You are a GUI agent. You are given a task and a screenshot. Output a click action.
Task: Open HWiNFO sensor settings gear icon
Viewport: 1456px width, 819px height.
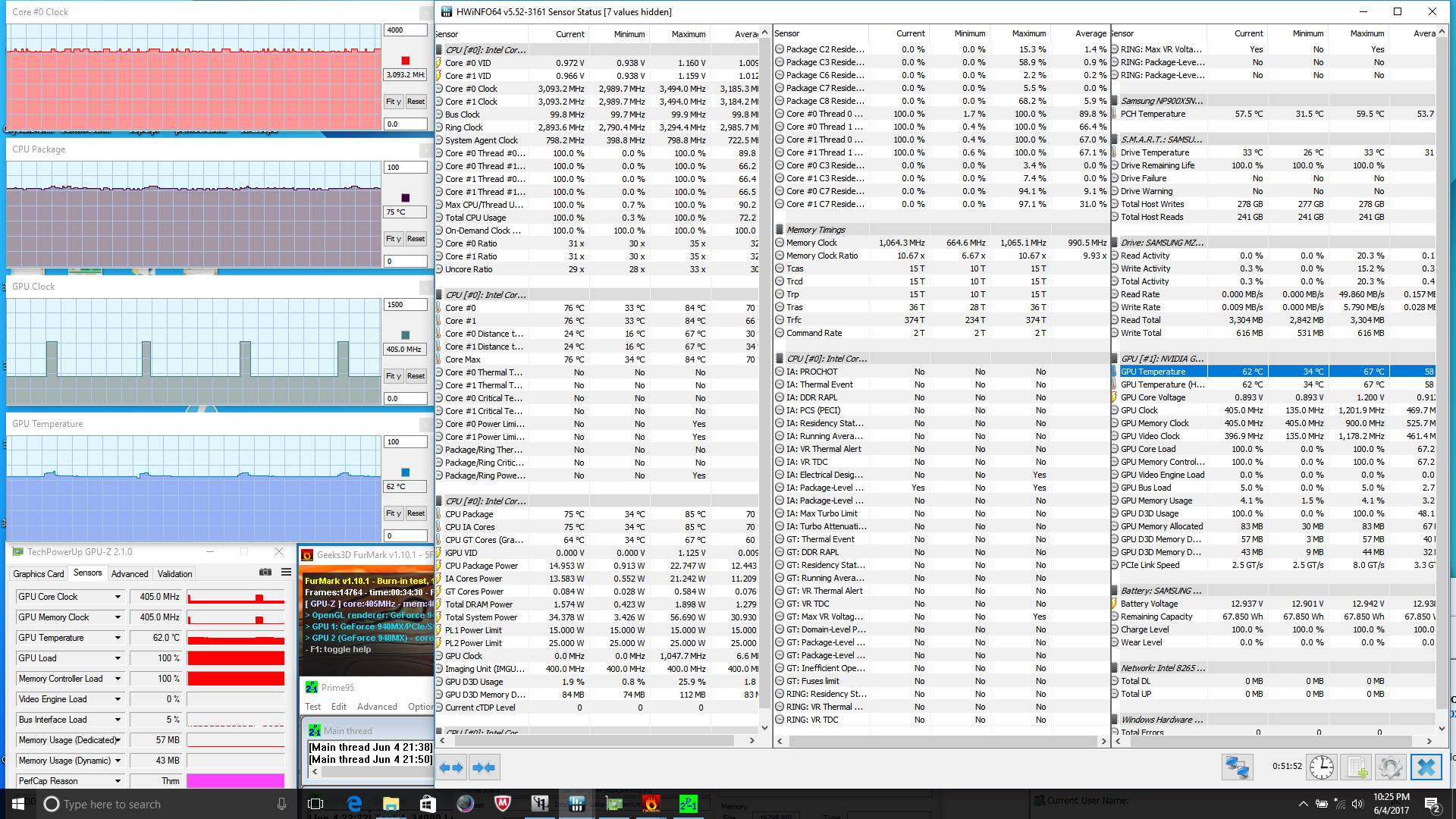[x=1391, y=767]
